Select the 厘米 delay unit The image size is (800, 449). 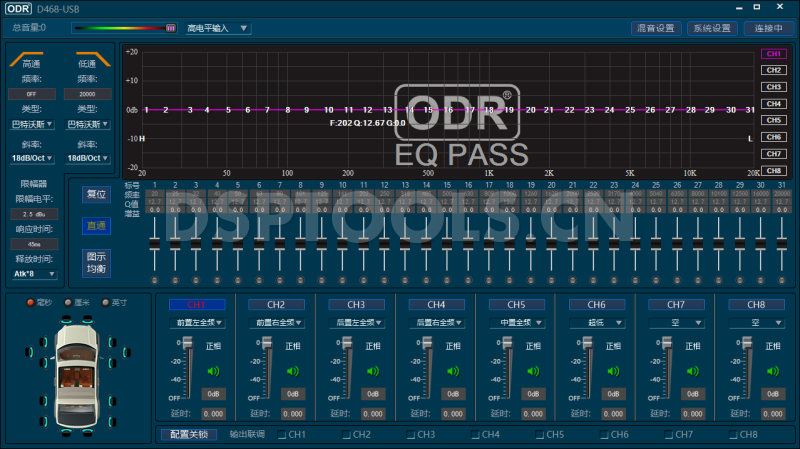point(68,303)
